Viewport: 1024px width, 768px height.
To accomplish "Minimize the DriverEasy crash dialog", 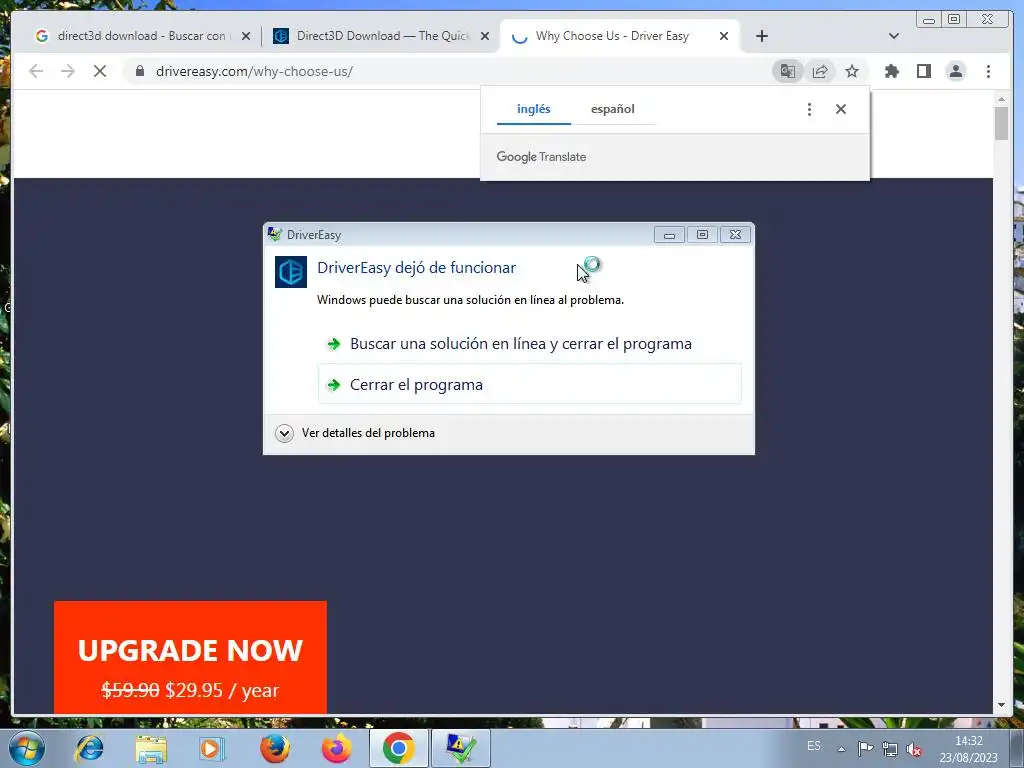I will click(x=669, y=234).
